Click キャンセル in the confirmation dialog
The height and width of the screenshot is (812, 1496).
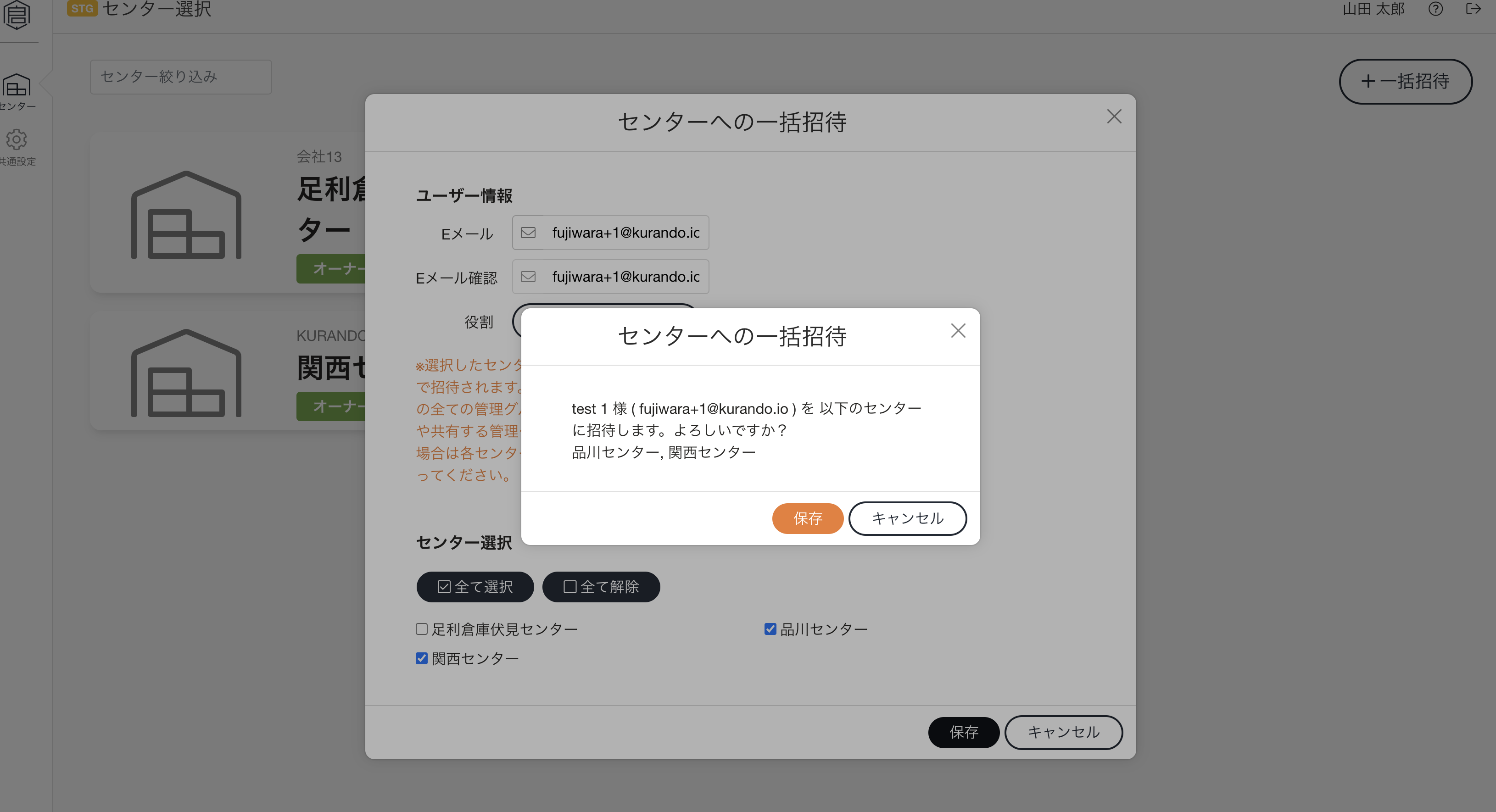[907, 518]
